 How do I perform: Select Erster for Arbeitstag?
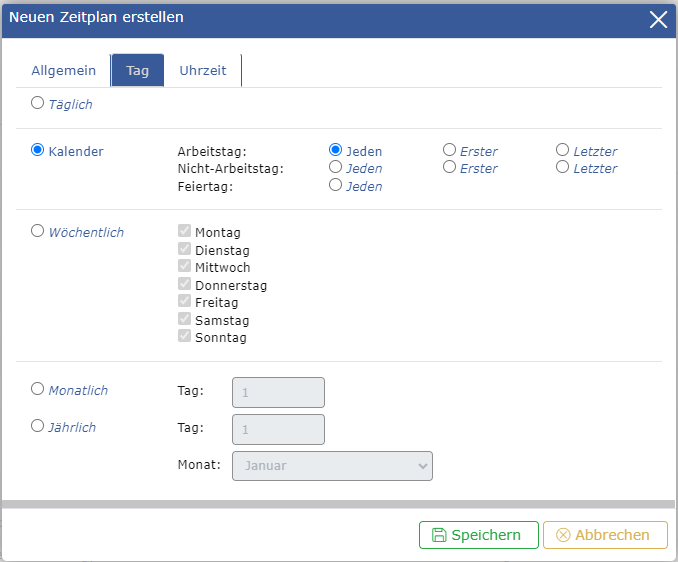point(450,150)
